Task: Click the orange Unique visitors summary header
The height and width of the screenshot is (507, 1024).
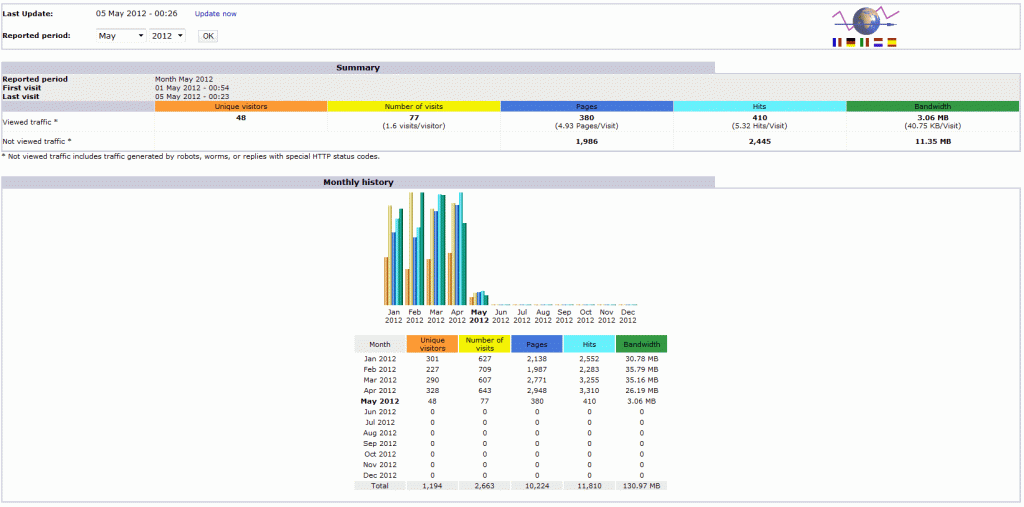Action: 241,106
